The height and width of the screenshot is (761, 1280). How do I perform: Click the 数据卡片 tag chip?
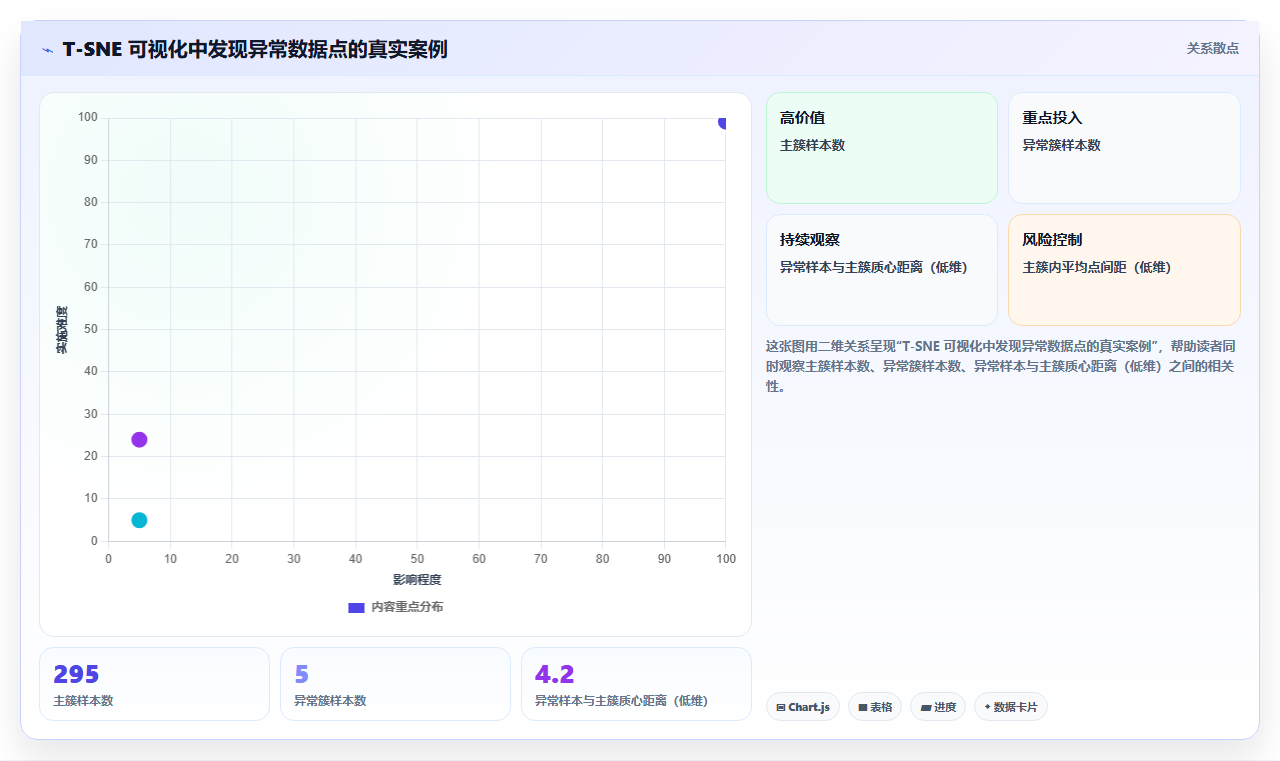[1011, 707]
